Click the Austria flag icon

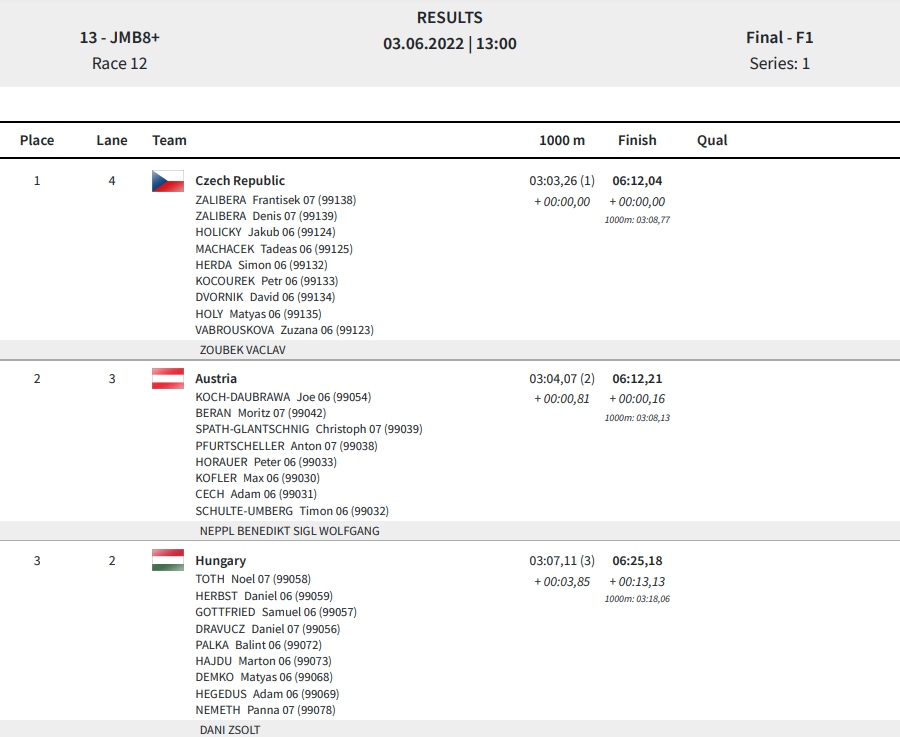(x=168, y=378)
